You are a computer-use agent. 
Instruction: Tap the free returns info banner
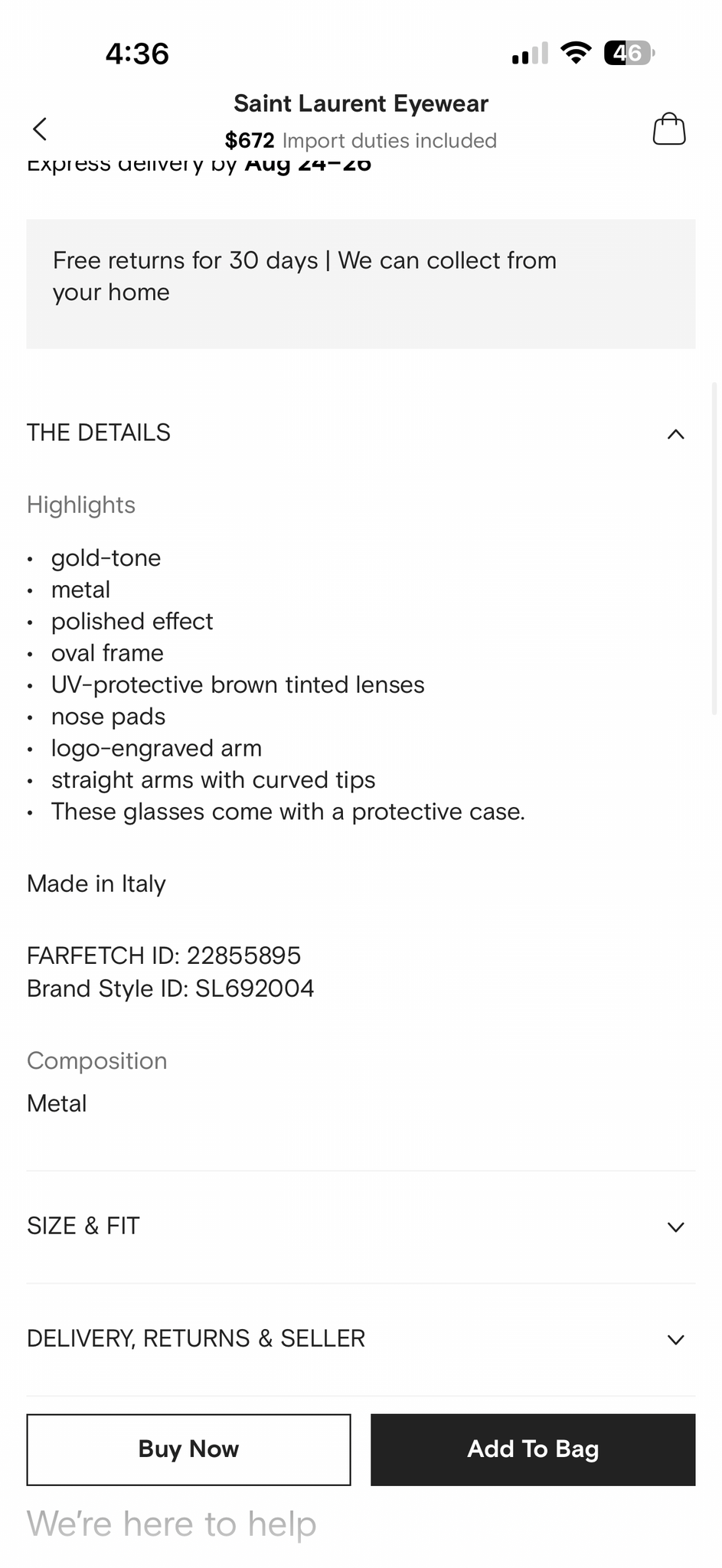click(361, 284)
